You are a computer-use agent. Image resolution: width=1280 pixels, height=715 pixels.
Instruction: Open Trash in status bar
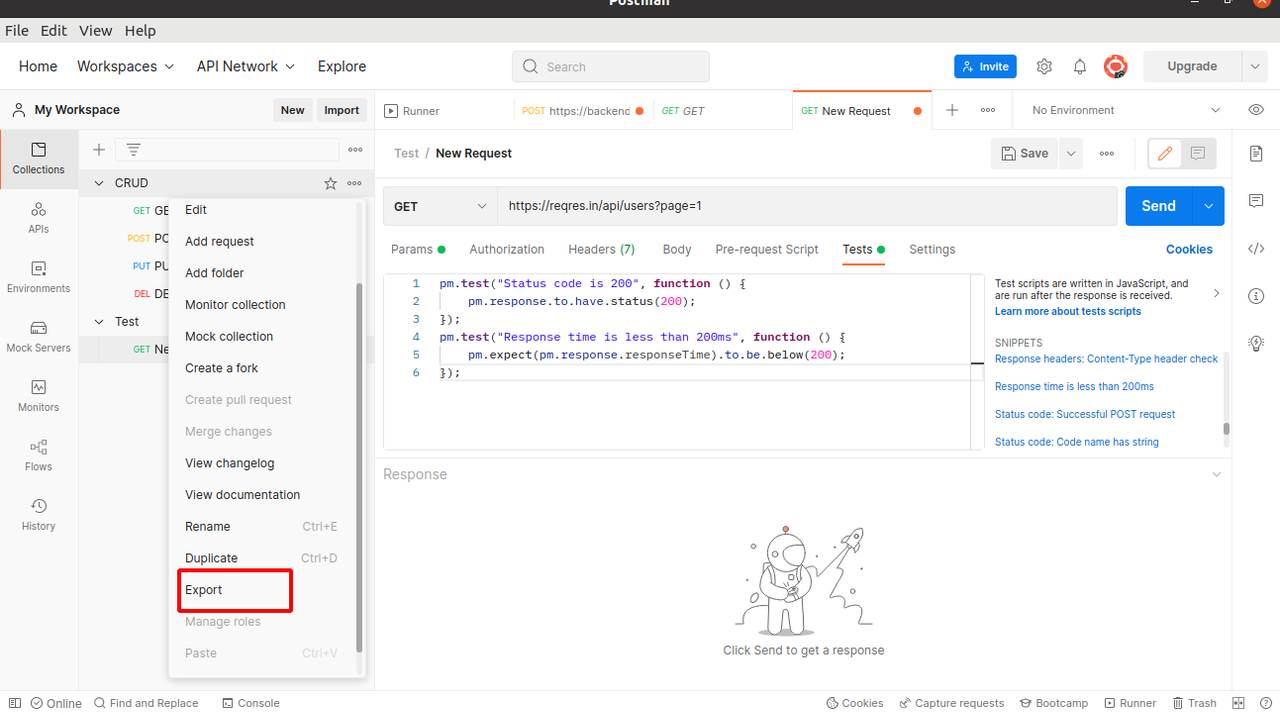point(1194,703)
